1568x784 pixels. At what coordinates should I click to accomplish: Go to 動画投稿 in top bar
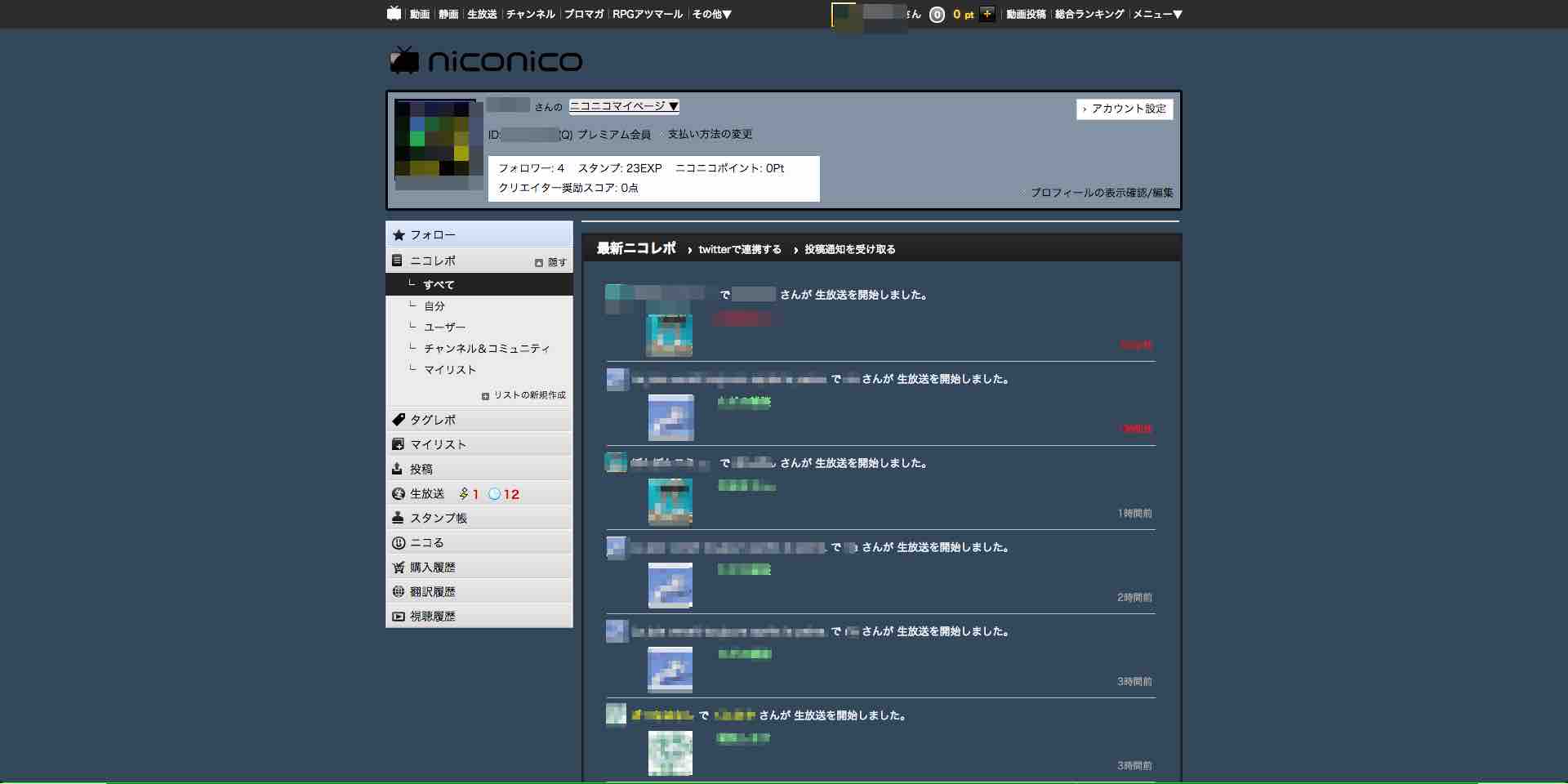pos(1026,14)
